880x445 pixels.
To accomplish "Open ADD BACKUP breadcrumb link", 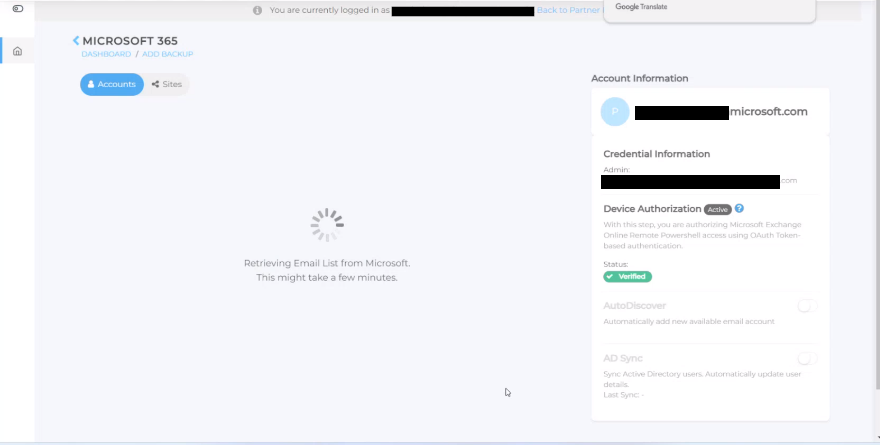I will (167, 54).
